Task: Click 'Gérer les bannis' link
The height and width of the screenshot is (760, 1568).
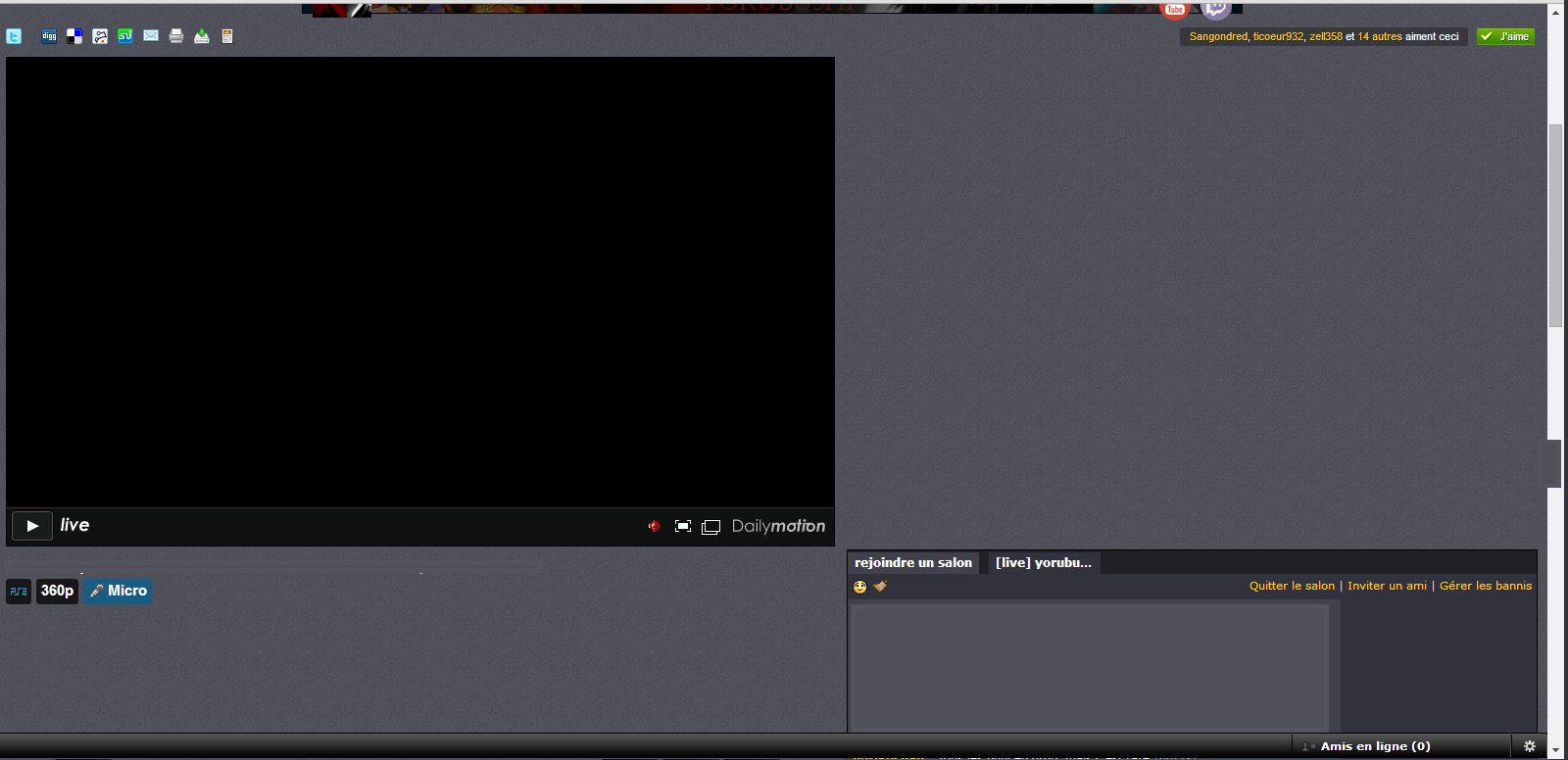Action: (1486, 586)
